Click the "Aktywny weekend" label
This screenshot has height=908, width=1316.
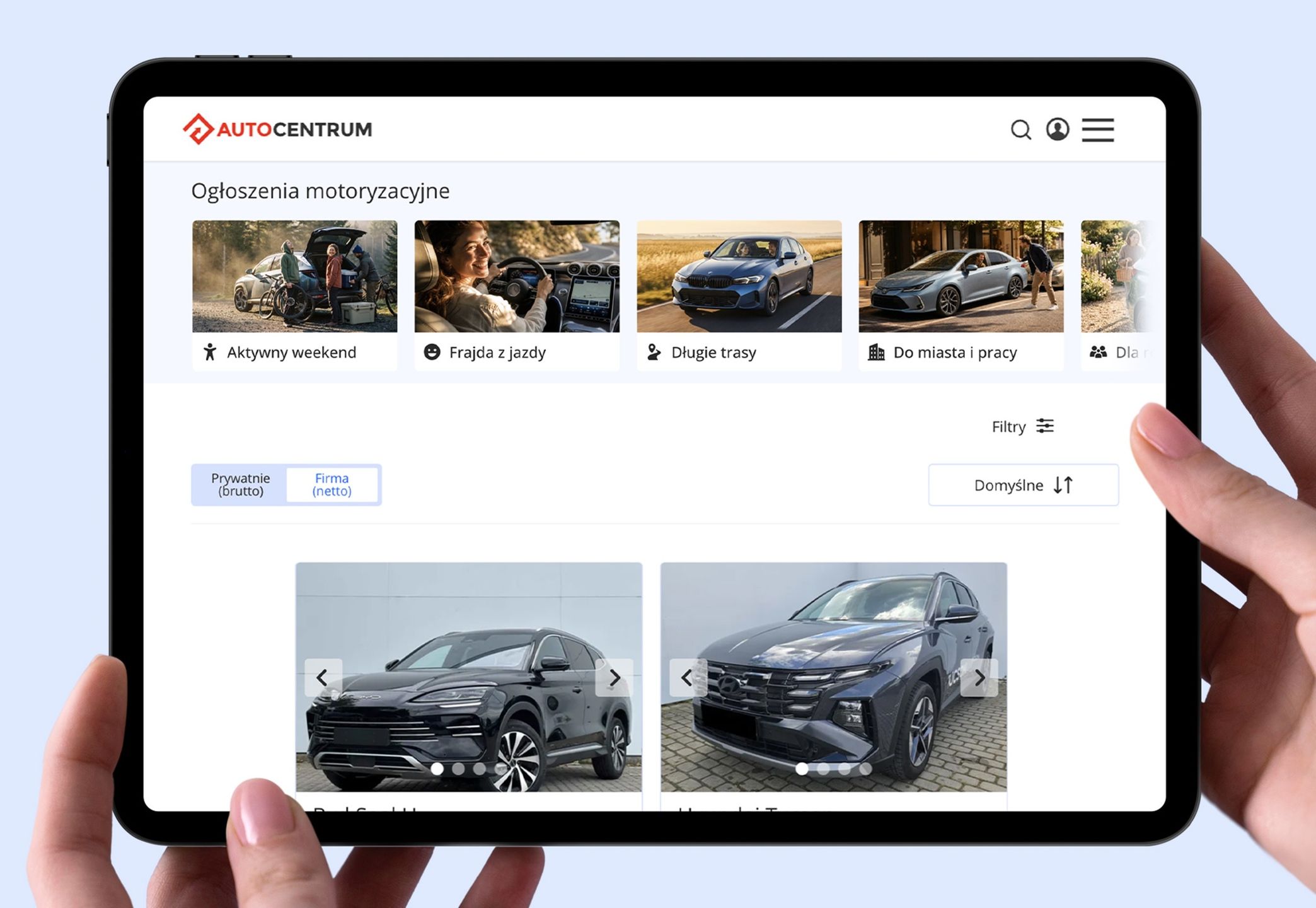click(292, 352)
